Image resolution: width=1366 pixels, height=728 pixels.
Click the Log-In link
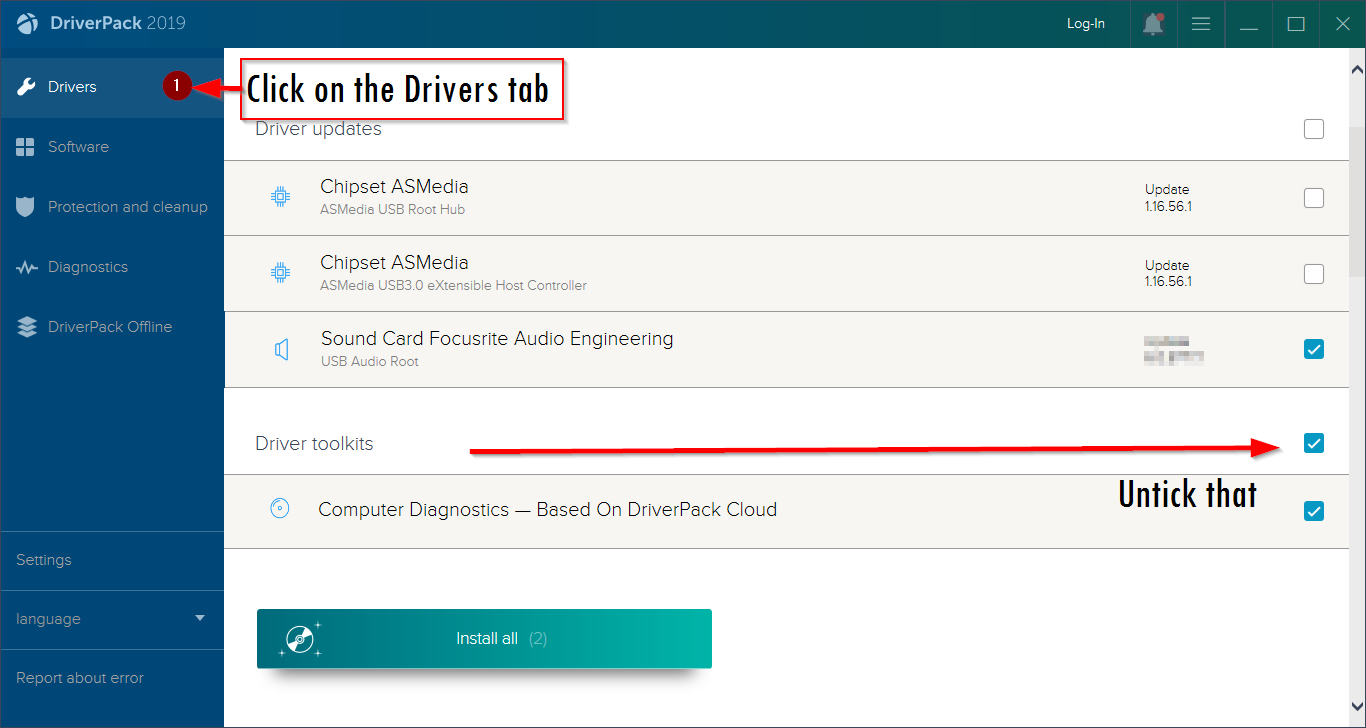tap(1086, 23)
